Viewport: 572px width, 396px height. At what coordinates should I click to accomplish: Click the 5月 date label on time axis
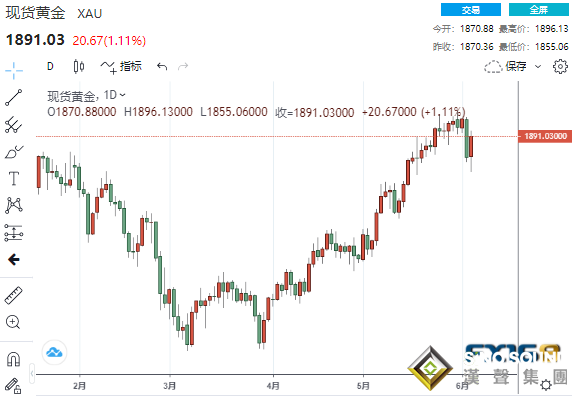[x=363, y=386]
